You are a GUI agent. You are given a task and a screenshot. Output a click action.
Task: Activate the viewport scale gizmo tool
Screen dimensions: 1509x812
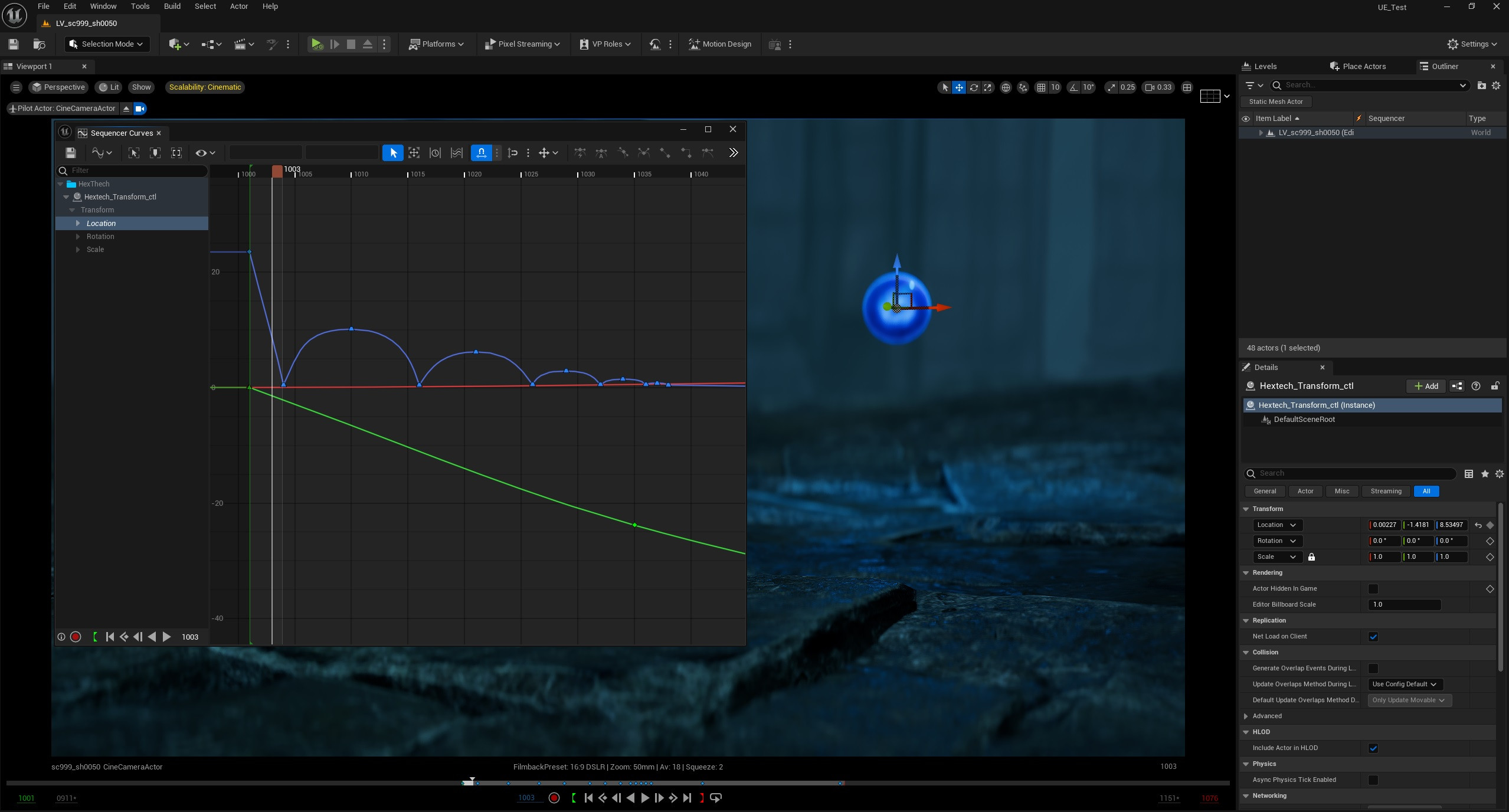(x=987, y=87)
